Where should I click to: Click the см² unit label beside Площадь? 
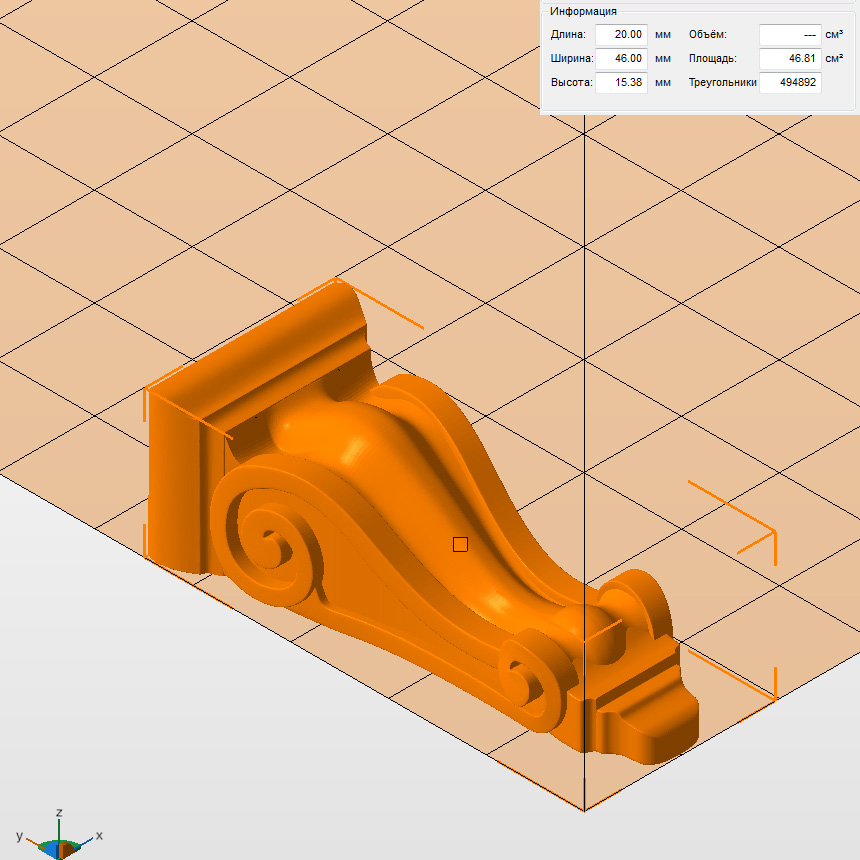coord(836,58)
